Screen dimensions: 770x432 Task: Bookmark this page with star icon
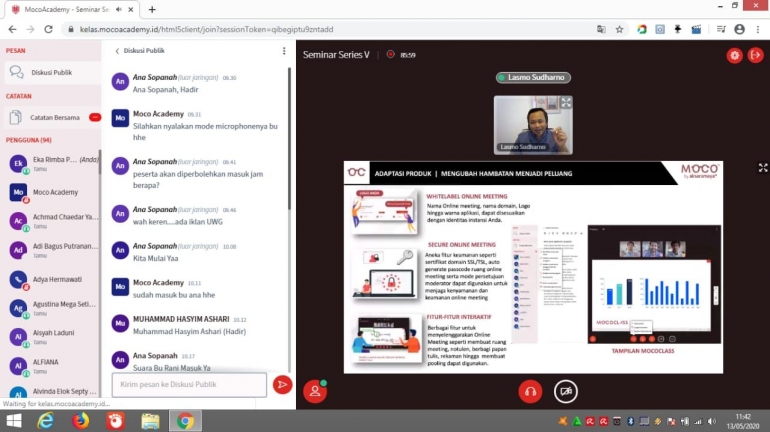pyautogui.click(x=619, y=29)
